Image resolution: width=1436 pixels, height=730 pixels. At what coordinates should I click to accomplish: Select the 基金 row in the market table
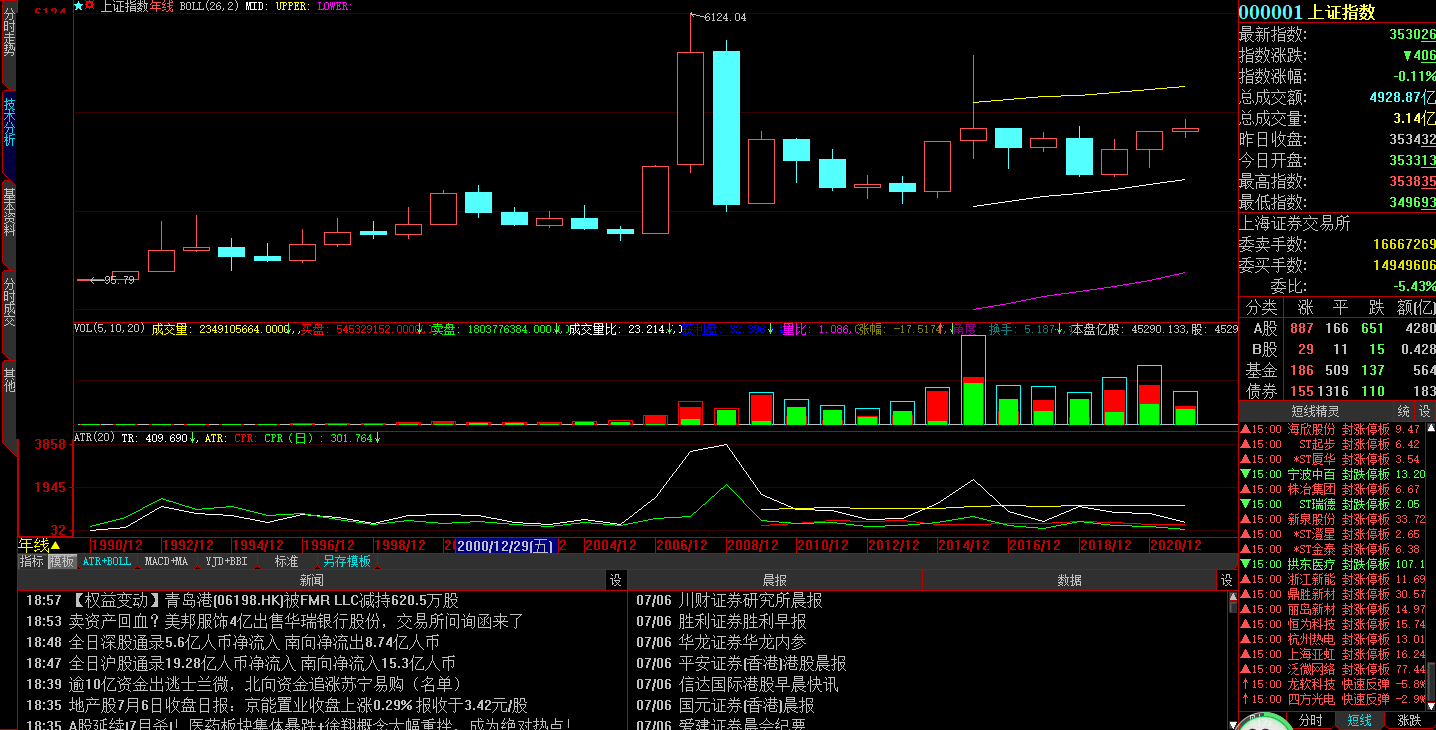click(1337, 371)
